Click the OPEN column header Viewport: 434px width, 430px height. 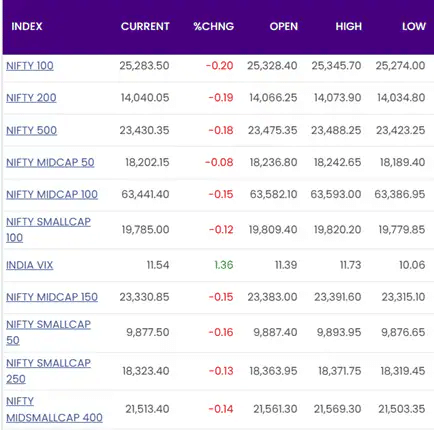click(x=283, y=26)
